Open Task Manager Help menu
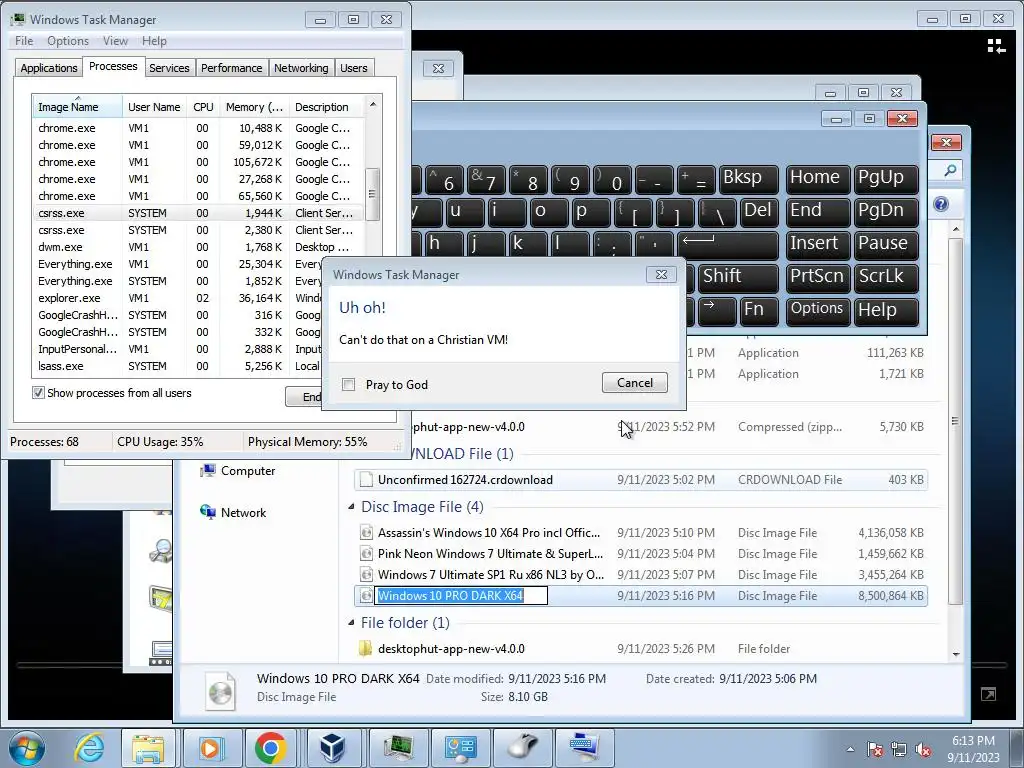Screen dimensions: 1024x768 (x=154, y=40)
